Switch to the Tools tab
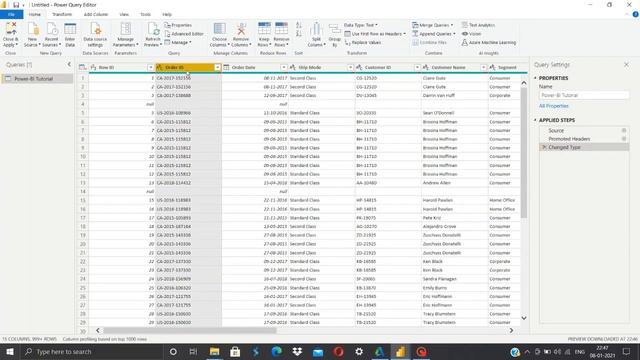 146,14
